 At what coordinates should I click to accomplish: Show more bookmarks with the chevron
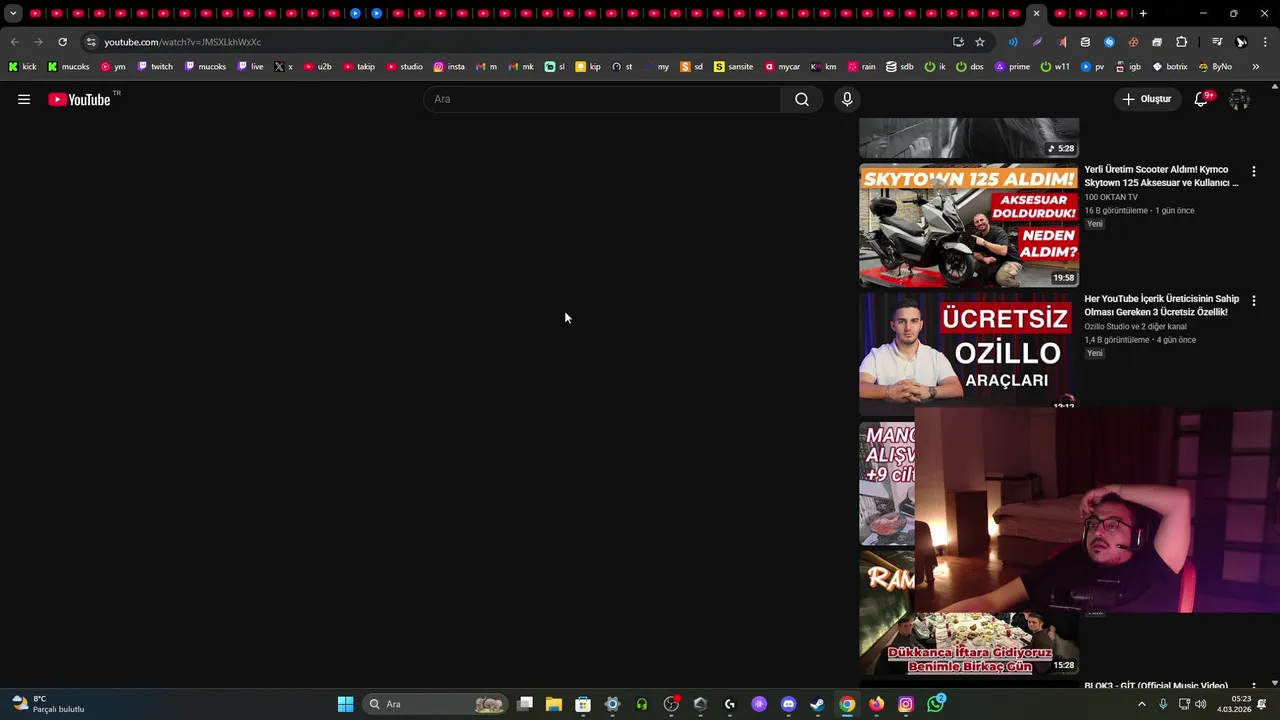click(x=1256, y=67)
